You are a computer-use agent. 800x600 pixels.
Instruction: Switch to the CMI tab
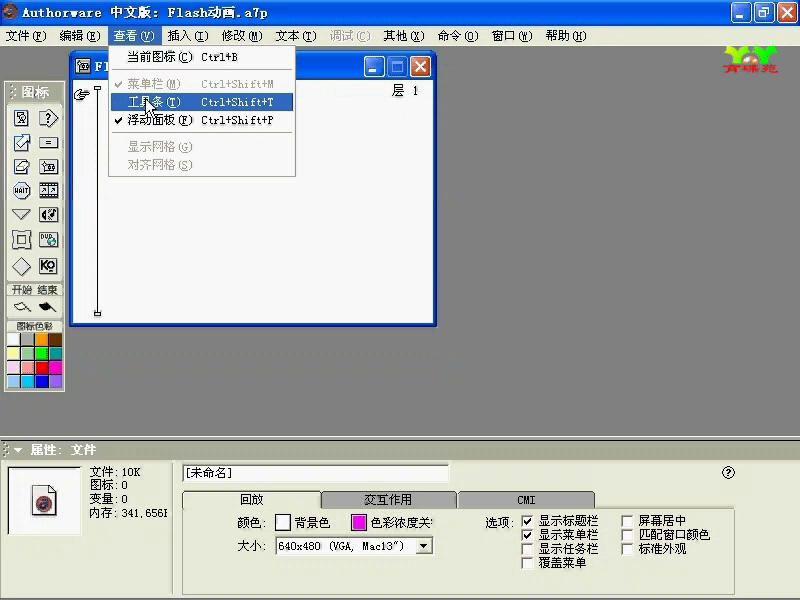pos(526,499)
